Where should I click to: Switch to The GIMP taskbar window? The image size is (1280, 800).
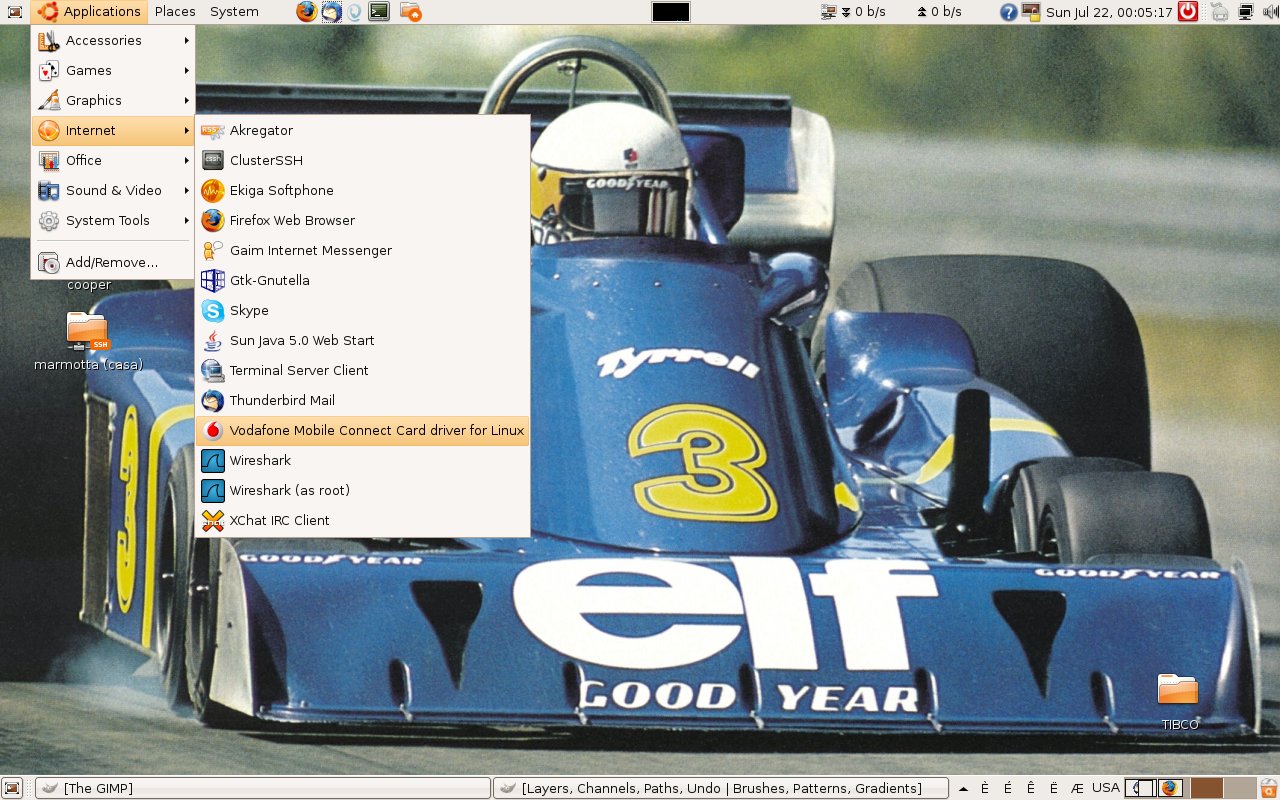(x=262, y=788)
